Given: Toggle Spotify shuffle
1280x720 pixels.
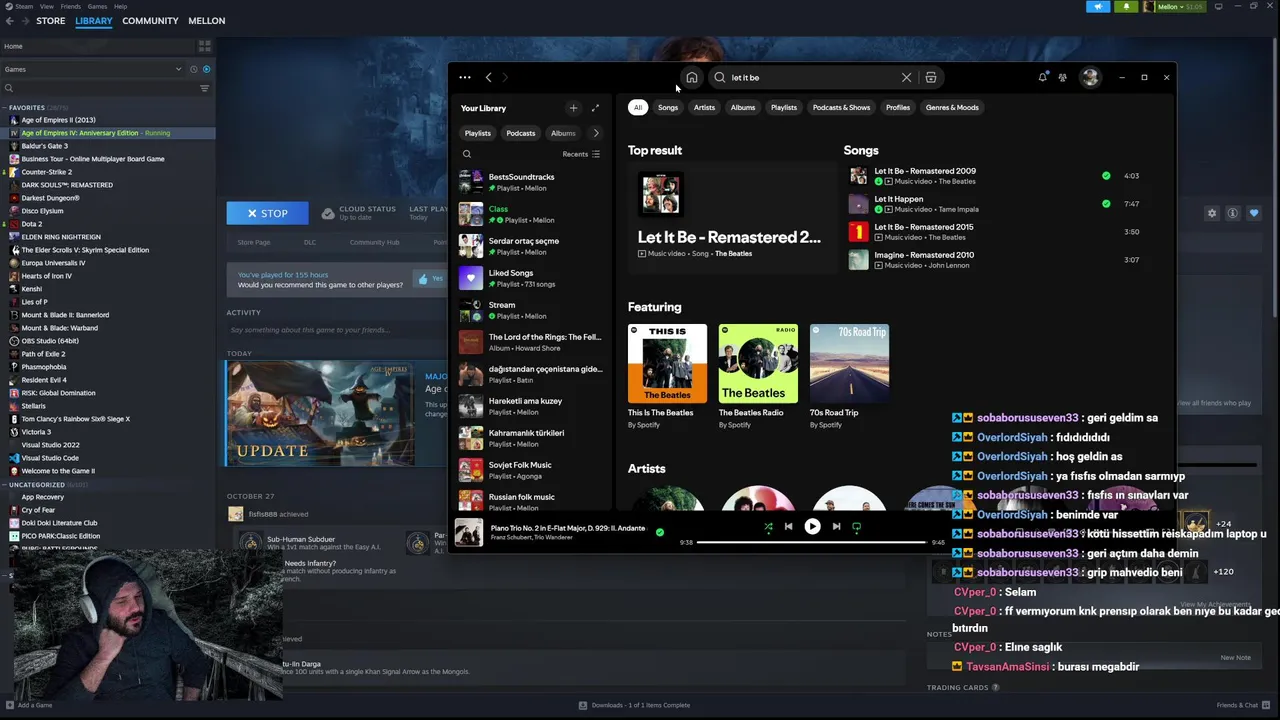Looking at the screenshot, I should pyautogui.click(x=768, y=527).
